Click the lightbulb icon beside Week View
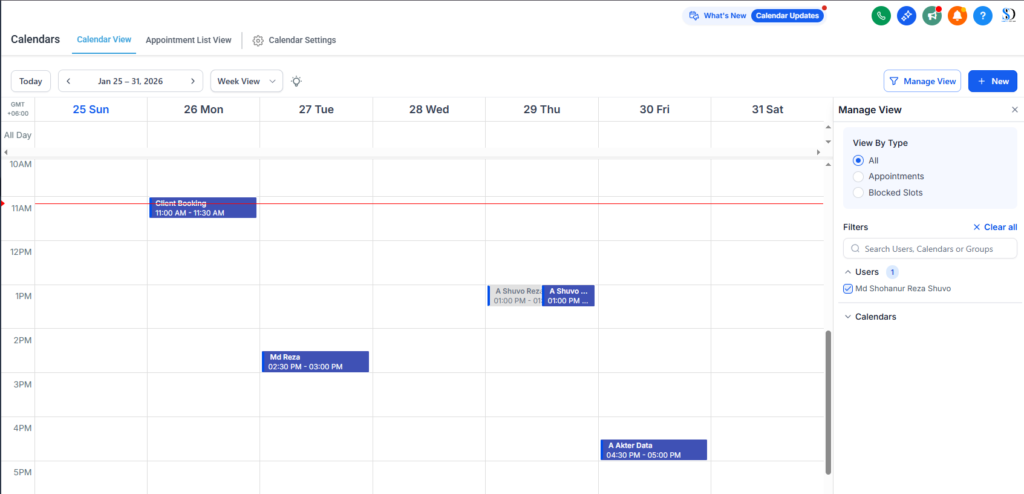Screen dimensions: 1024x494 296,81
